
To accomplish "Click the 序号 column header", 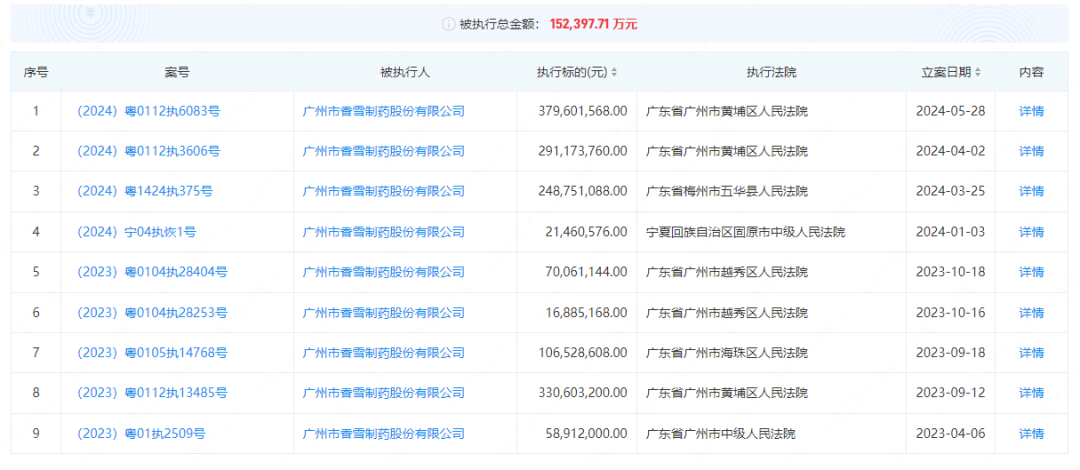I will [x=36, y=72].
